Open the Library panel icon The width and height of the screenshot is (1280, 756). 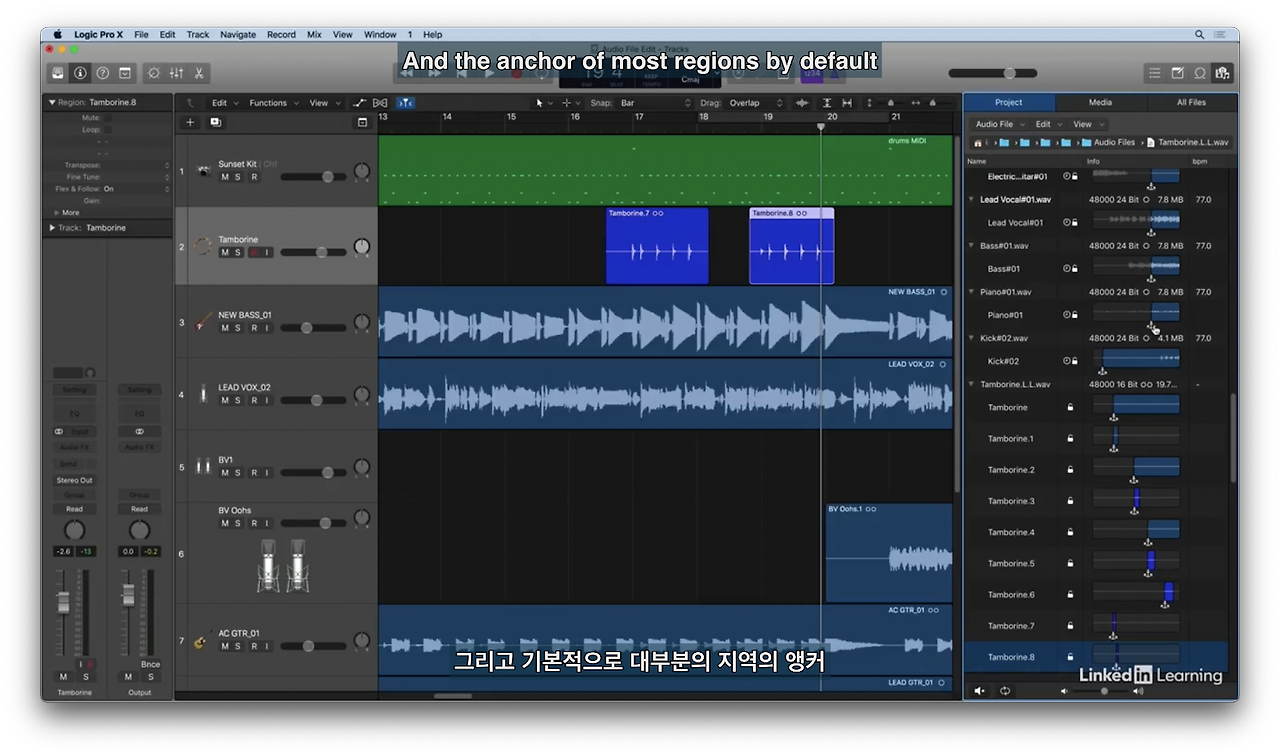click(x=58, y=73)
